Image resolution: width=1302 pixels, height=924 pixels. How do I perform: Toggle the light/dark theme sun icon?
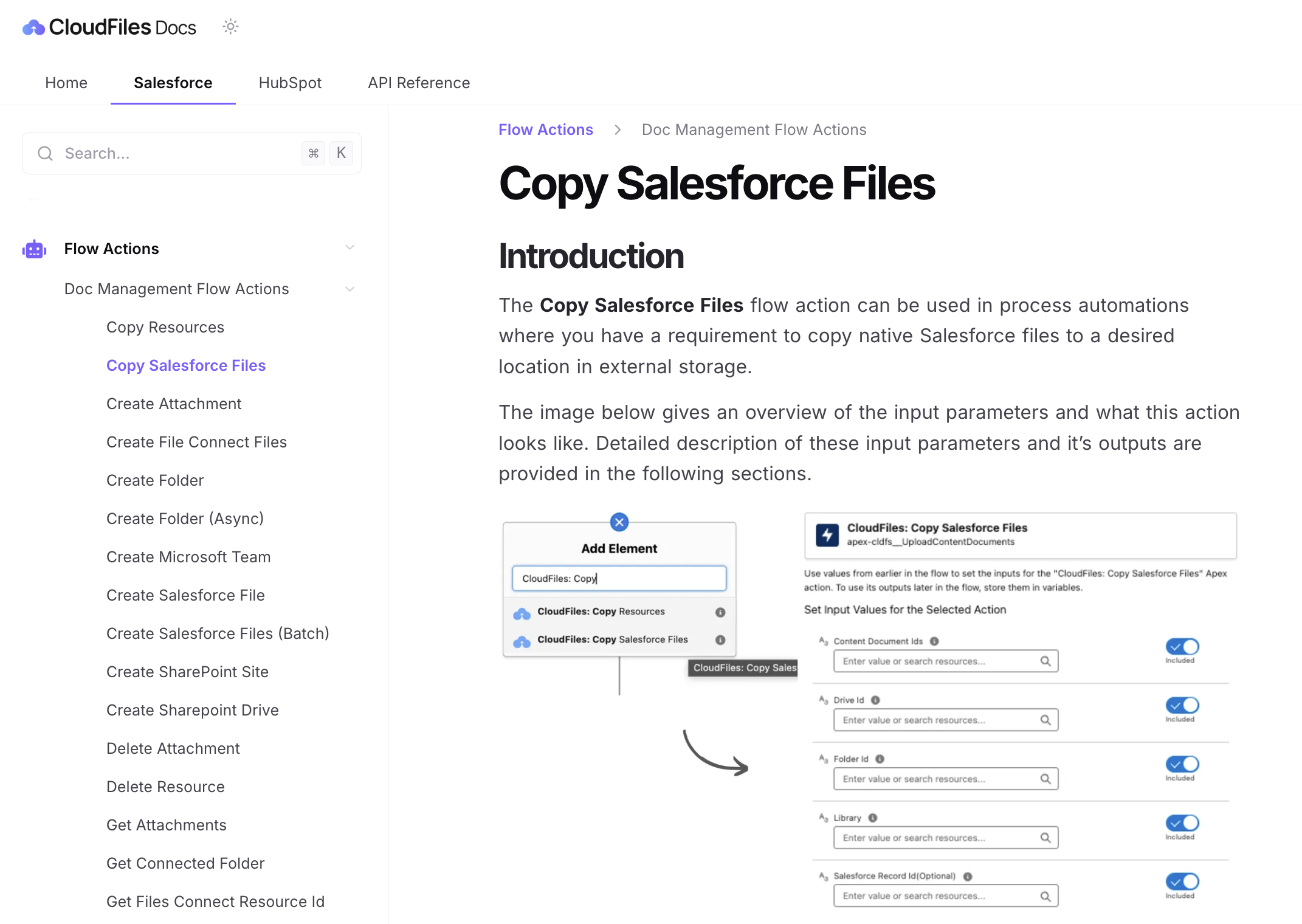pos(230,27)
